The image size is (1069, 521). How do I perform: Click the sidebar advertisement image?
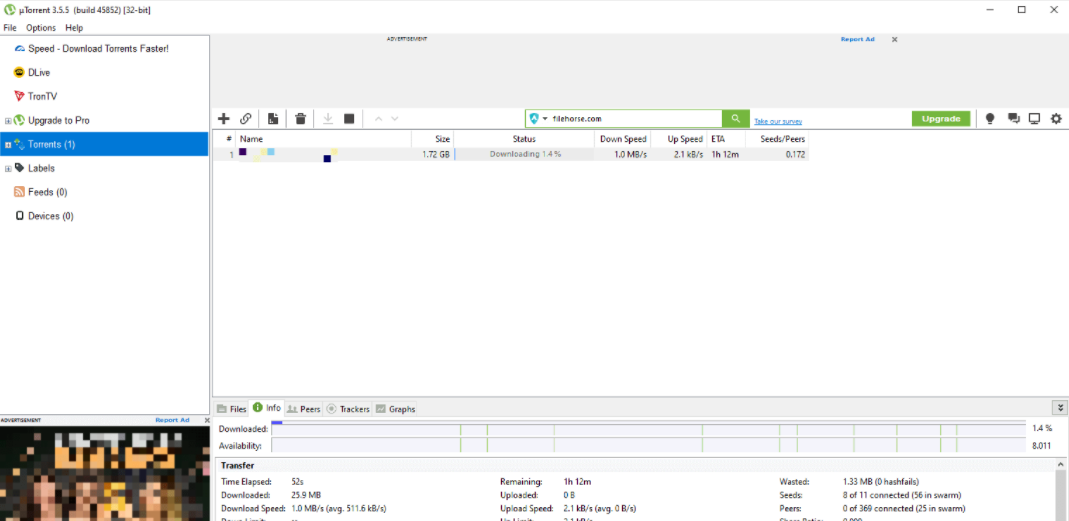click(x=105, y=473)
